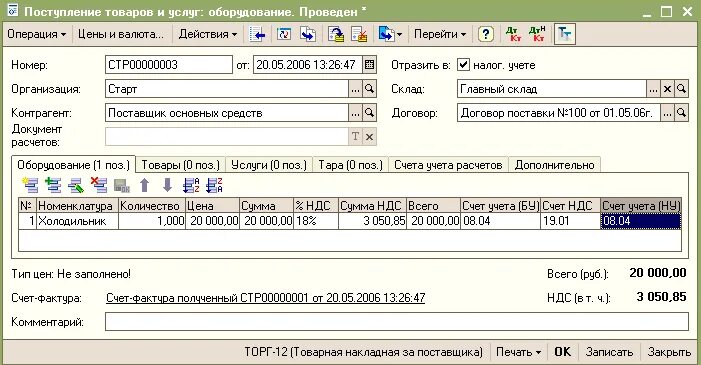The image size is (701, 365).
Task: Open Контрагент value with magnifier icon
Action: pyautogui.click(x=369, y=113)
